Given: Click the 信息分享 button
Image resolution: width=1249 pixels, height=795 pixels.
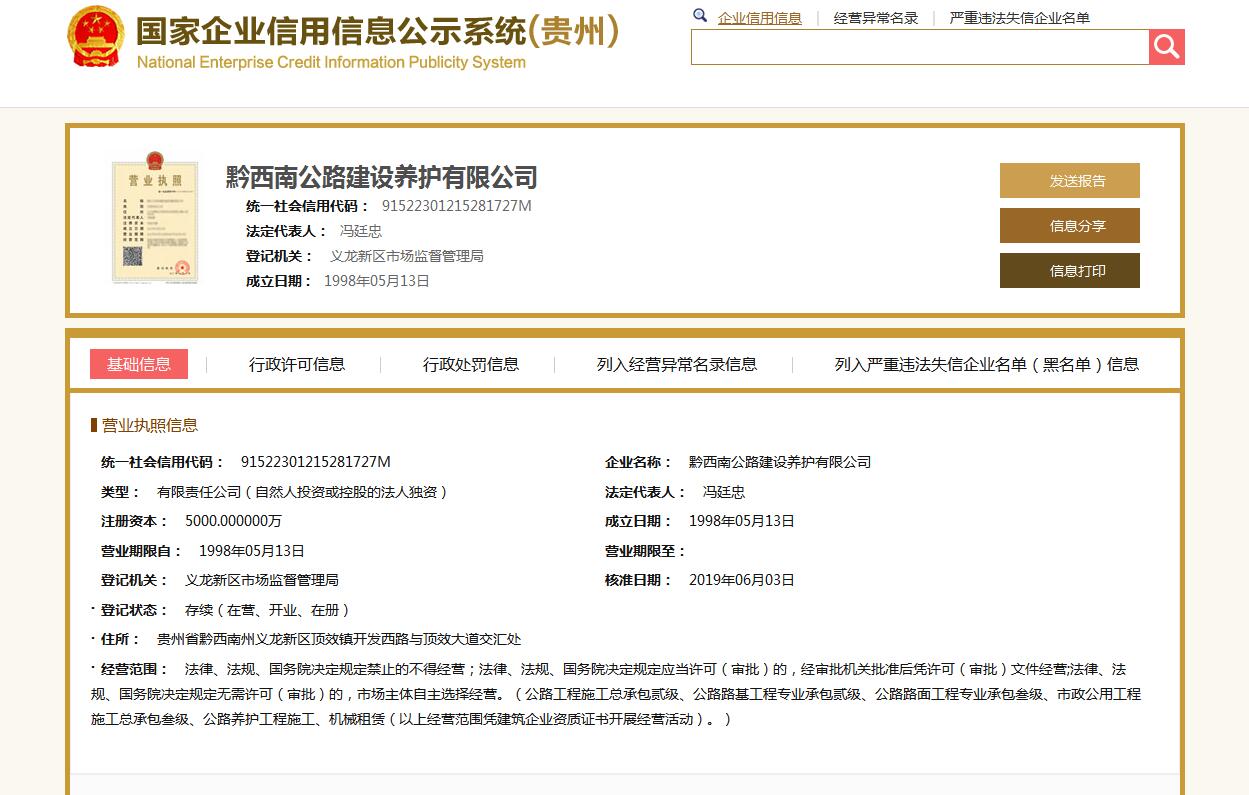Looking at the screenshot, I should (1069, 225).
